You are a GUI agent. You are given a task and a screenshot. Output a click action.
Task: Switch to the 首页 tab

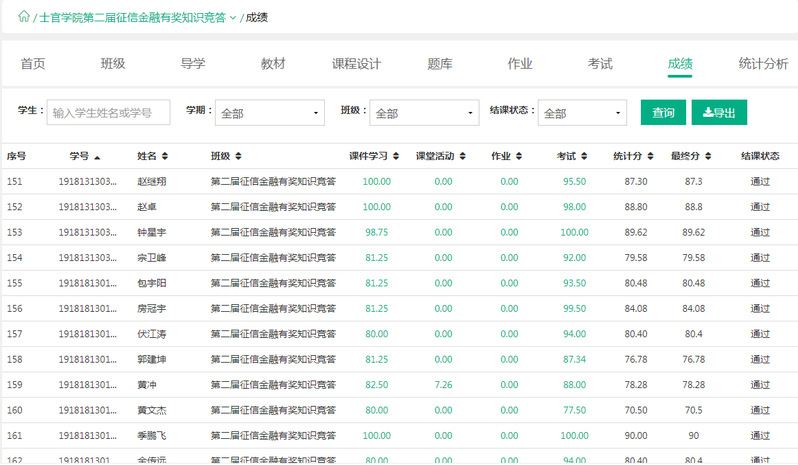(x=33, y=64)
